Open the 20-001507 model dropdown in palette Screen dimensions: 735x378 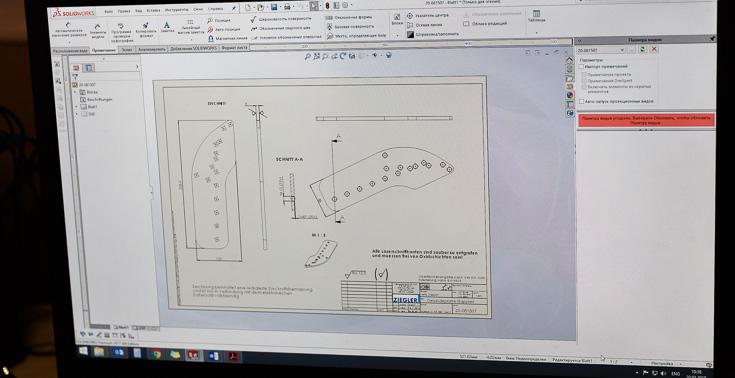(x=622, y=50)
